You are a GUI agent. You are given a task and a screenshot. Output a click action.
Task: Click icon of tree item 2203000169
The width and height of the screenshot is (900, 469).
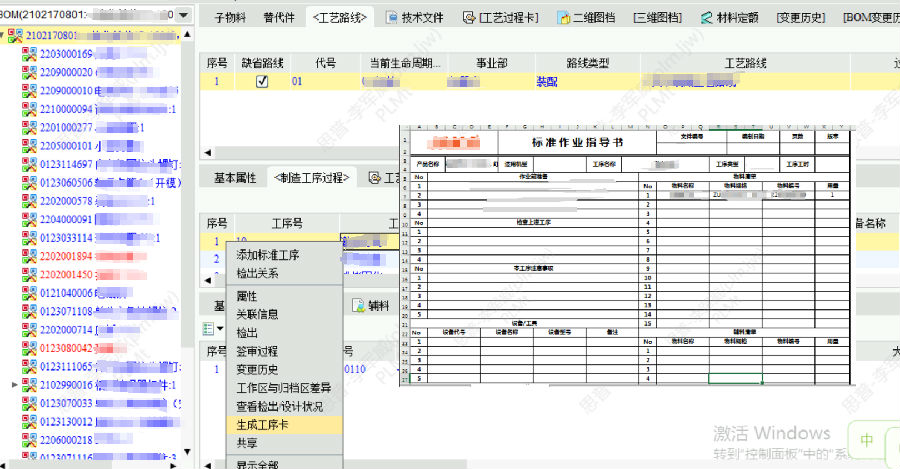(x=30, y=54)
